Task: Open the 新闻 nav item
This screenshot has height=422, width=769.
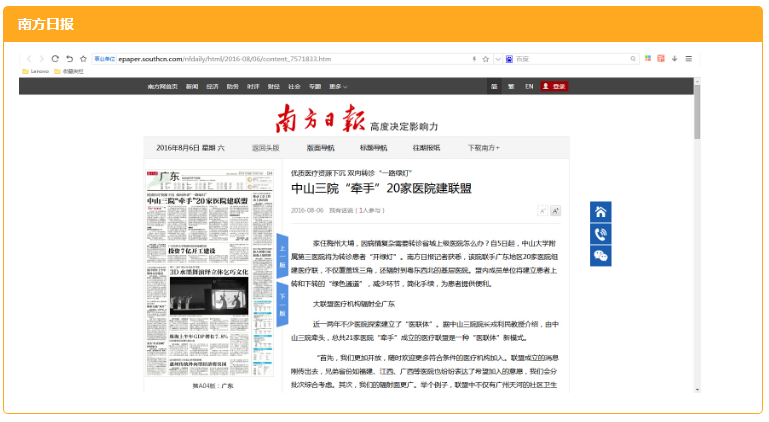Action: point(192,86)
